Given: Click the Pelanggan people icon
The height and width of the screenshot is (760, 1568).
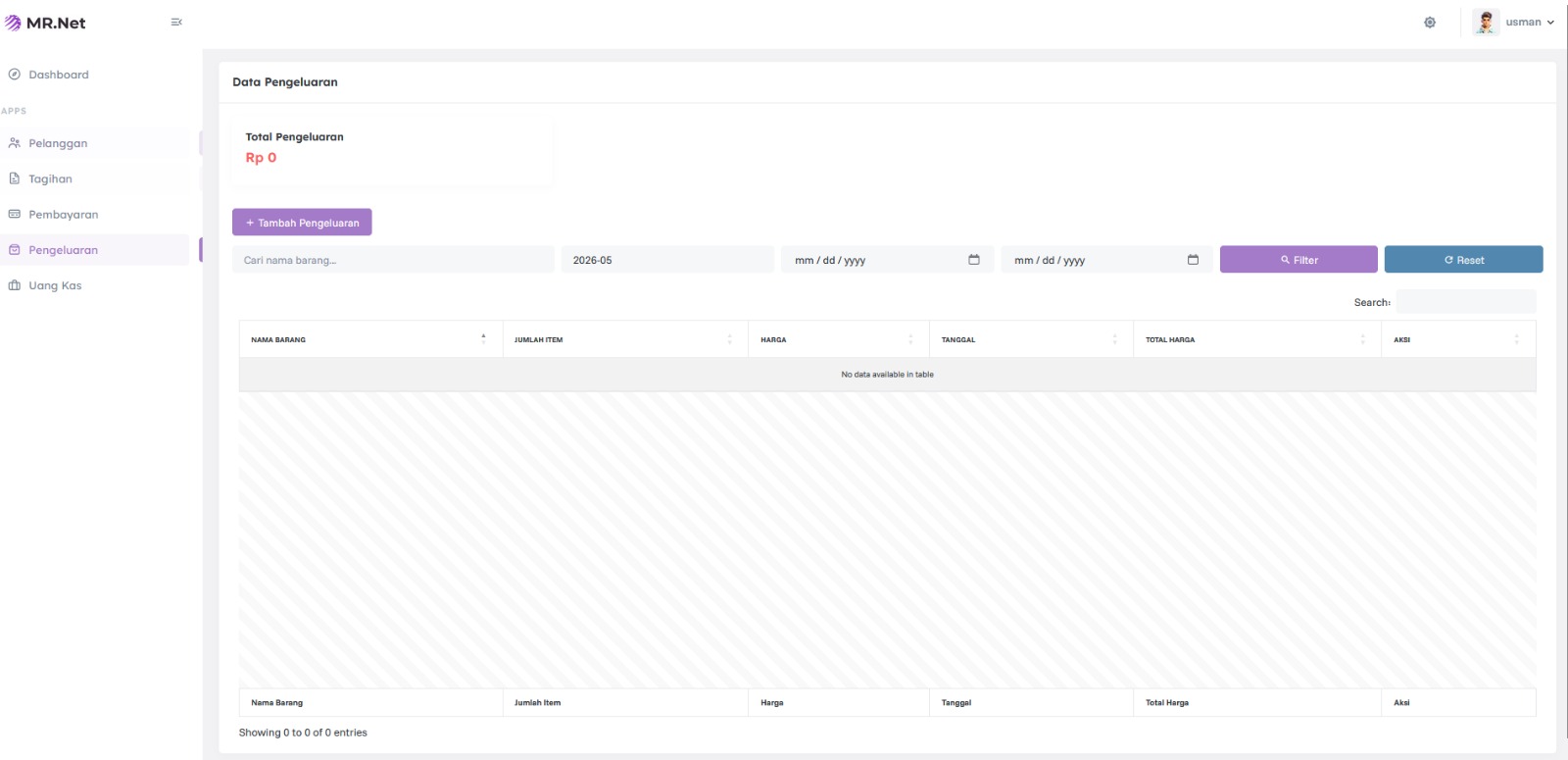Looking at the screenshot, I should [x=15, y=143].
